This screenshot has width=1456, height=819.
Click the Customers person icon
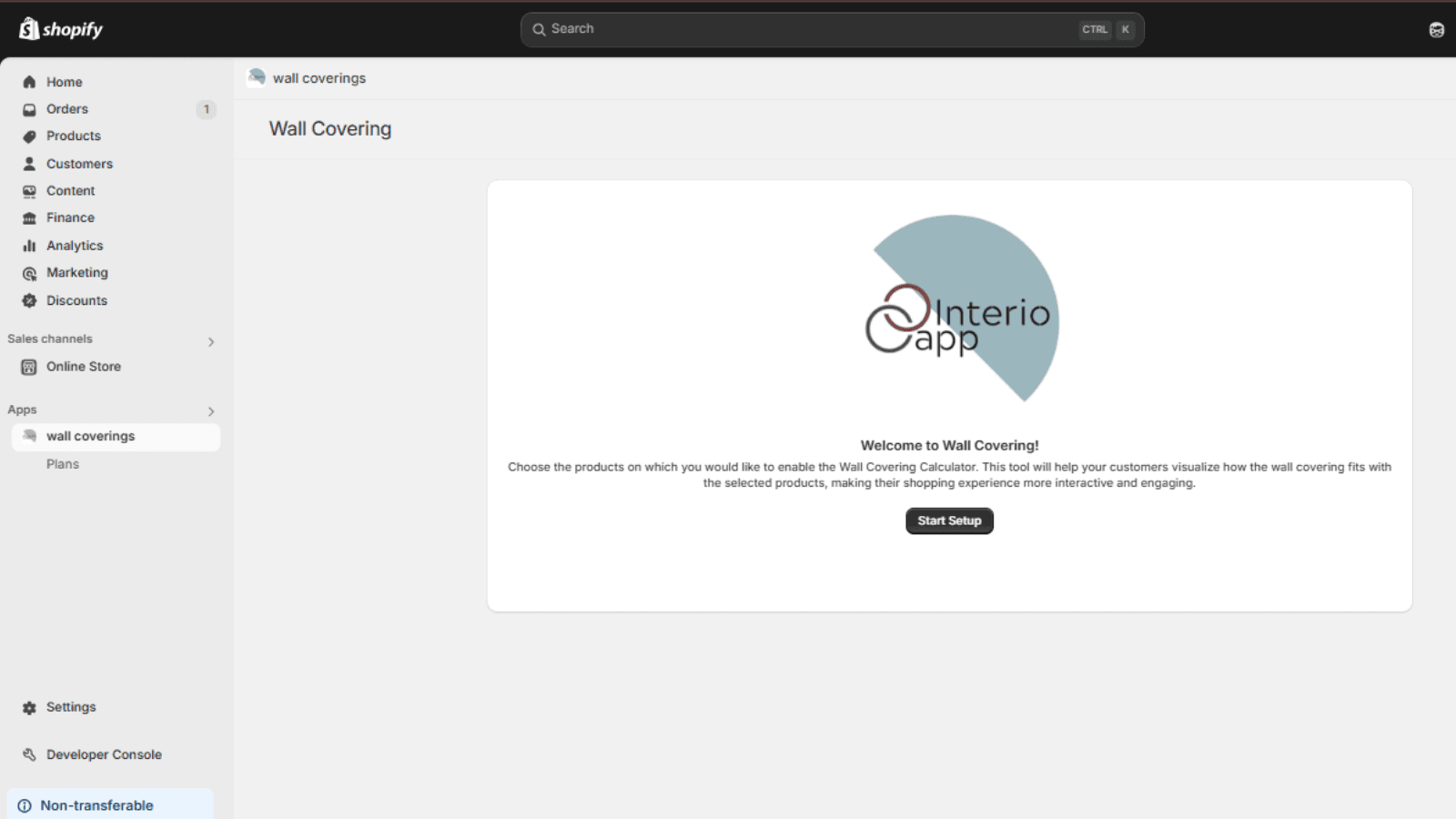(29, 164)
